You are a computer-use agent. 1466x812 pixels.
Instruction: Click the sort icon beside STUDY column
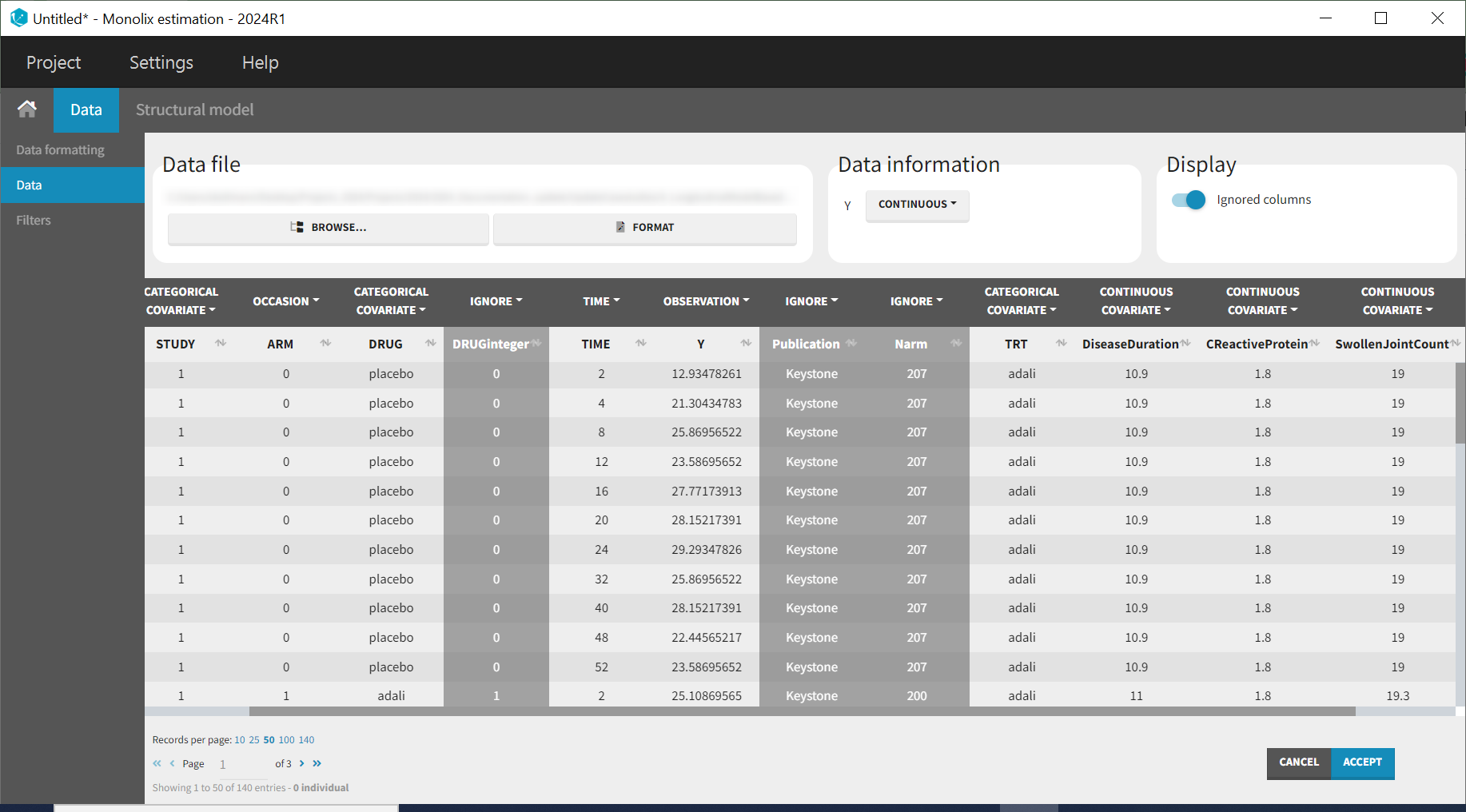[x=221, y=344]
